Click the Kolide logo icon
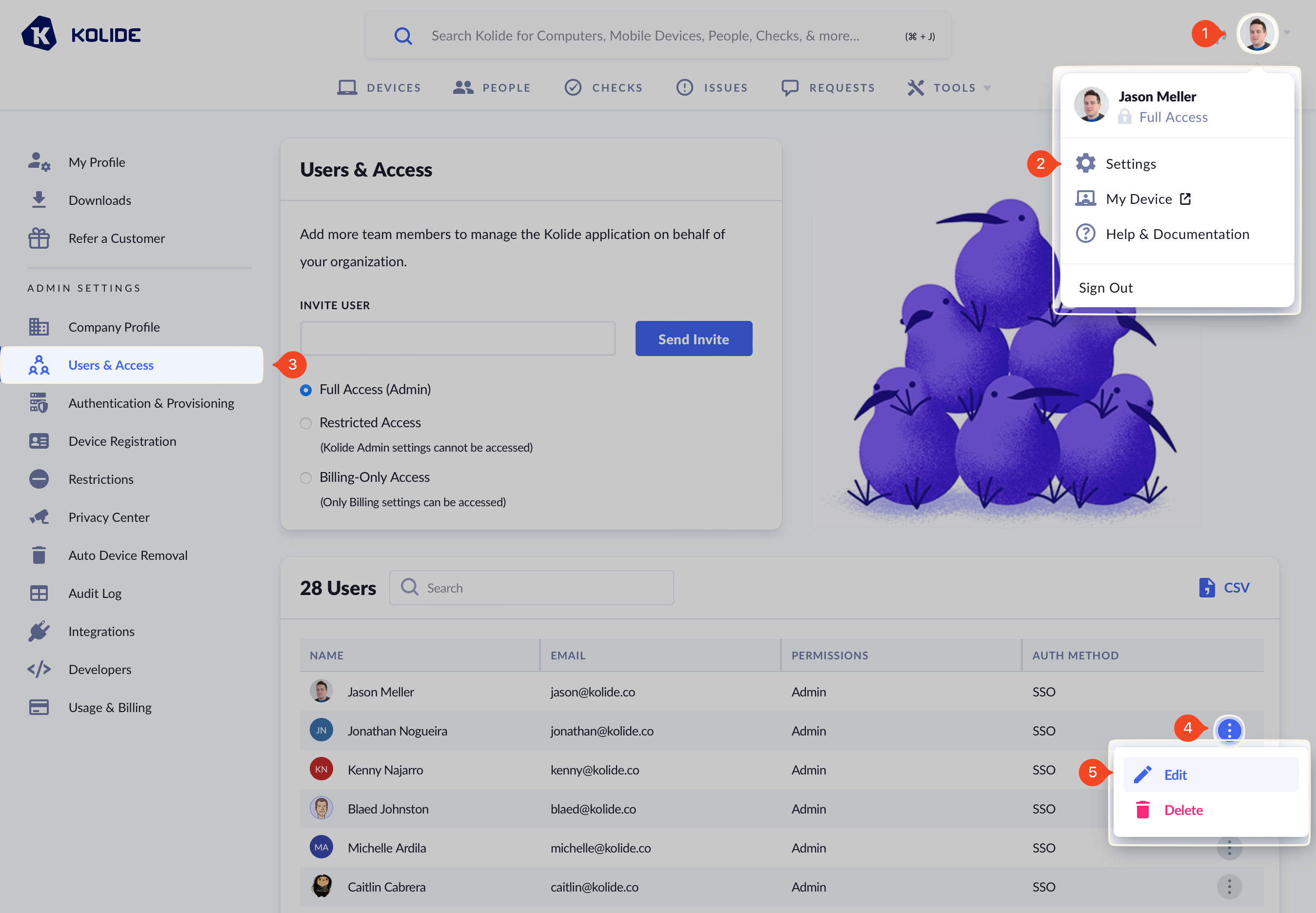Viewport: 1316px width, 913px height. point(39,34)
